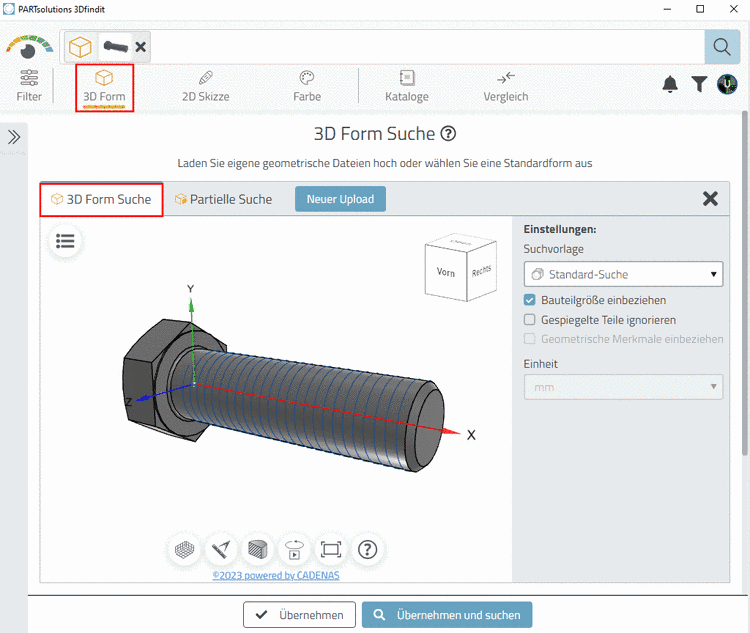The image size is (750, 633).
Task: Click the Vorn face of view cube
Action: pos(445,271)
